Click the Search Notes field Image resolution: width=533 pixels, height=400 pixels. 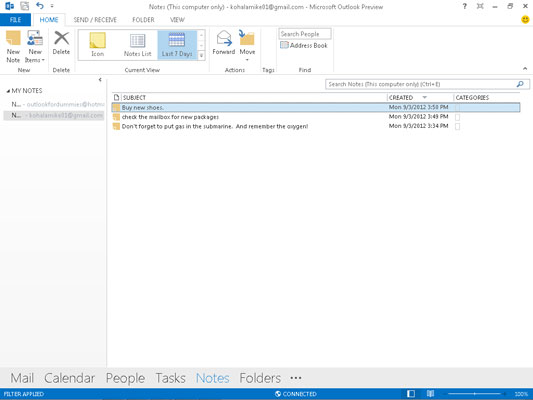pos(427,84)
